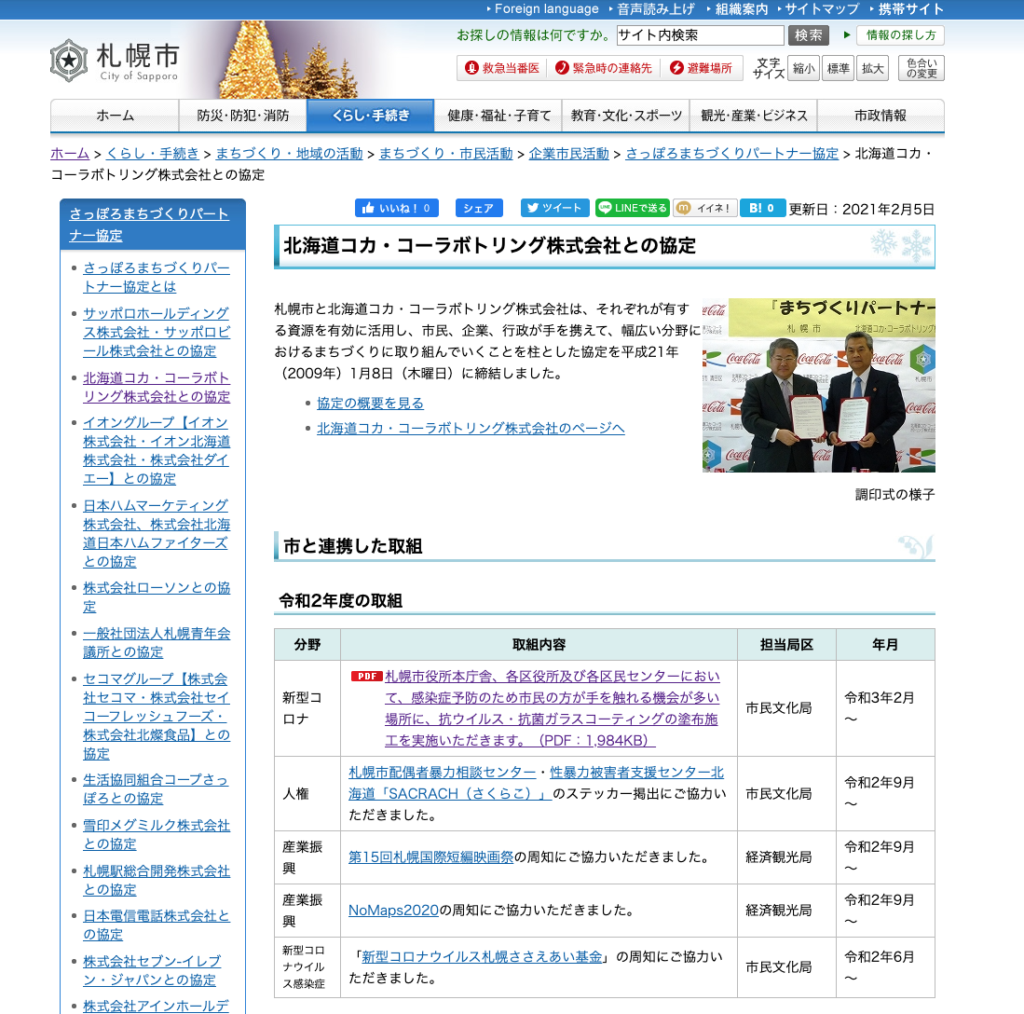Tweet this page with ツイート button
This screenshot has width=1024, height=1014.
pos(555,208)
